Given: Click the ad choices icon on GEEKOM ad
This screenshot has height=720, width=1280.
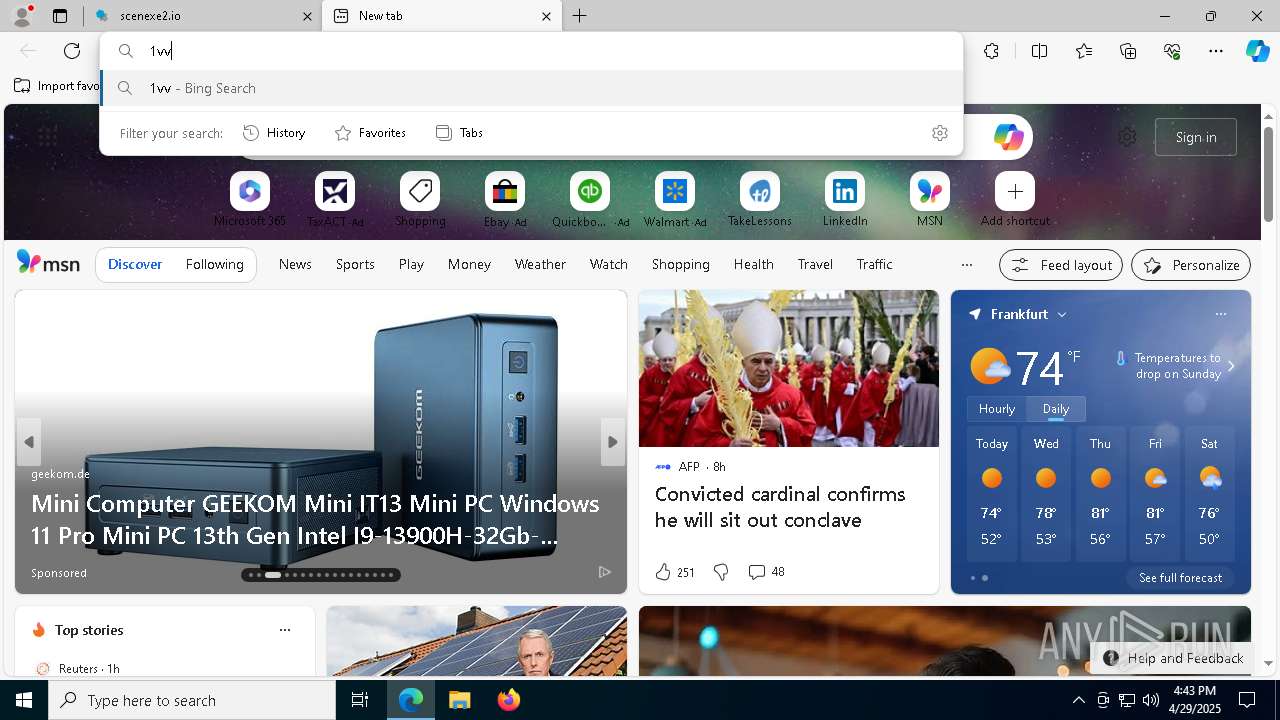Looking at the screenshot, I should tap(605, 572).
